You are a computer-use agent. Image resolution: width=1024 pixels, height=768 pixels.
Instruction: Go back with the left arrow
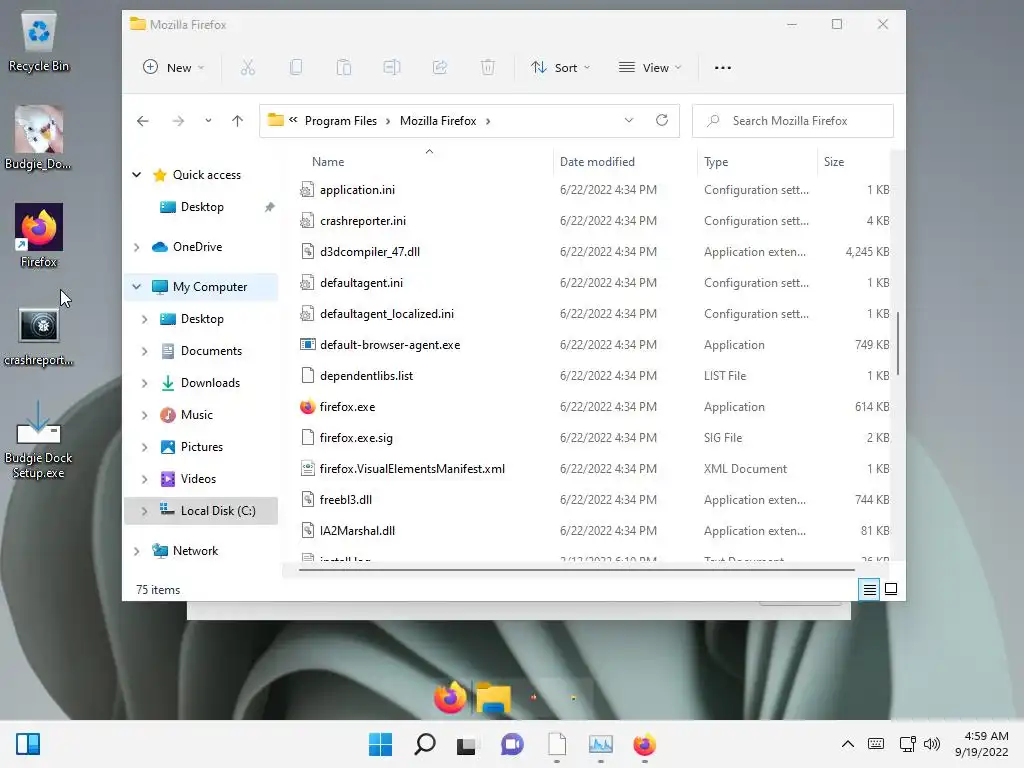click(142, 121)
